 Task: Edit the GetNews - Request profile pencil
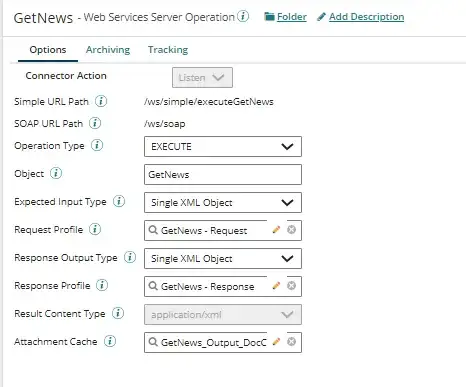click(x=276, y=230)
